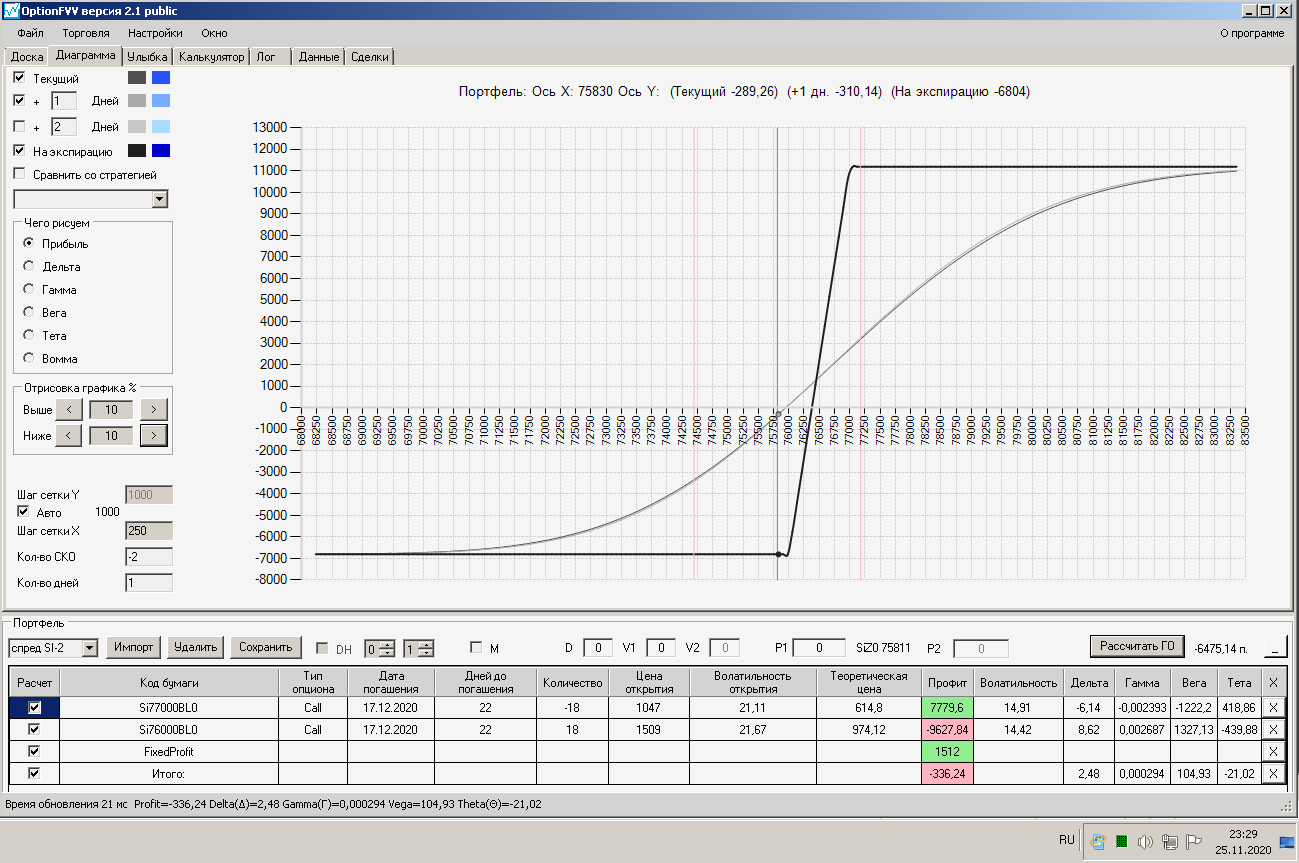Open the Настройки menu
1299x863 pixels.
tap(155, 33)
